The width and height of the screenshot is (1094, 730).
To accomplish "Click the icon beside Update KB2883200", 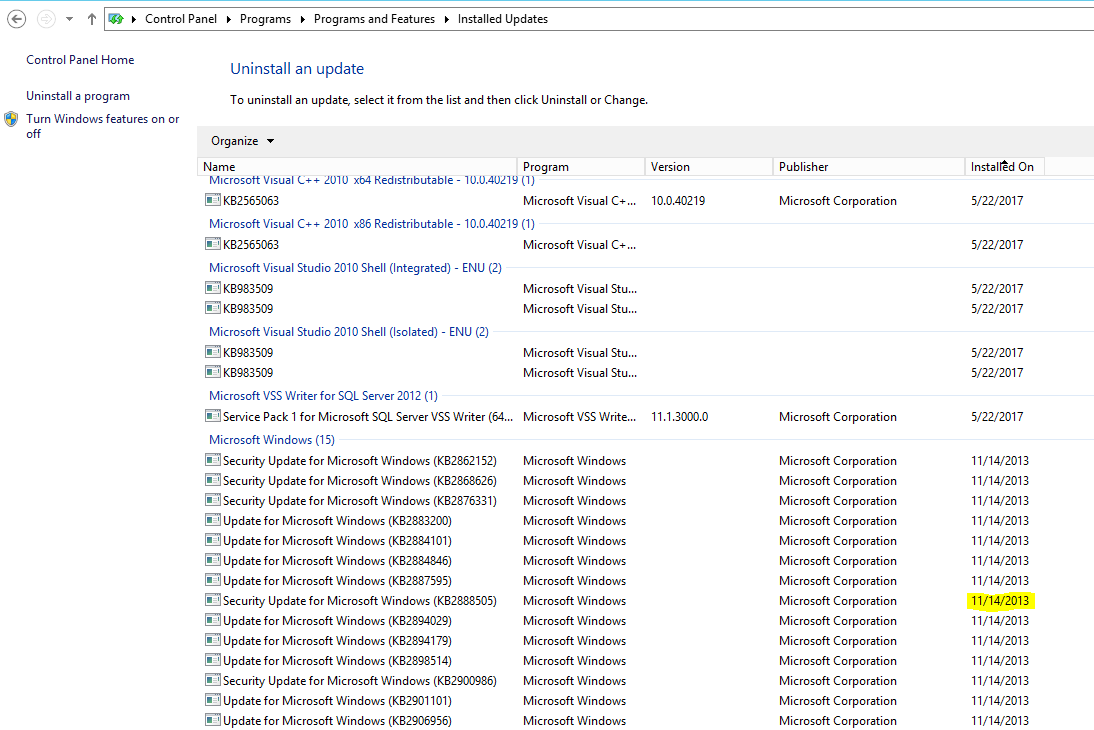I will point(212,520).
